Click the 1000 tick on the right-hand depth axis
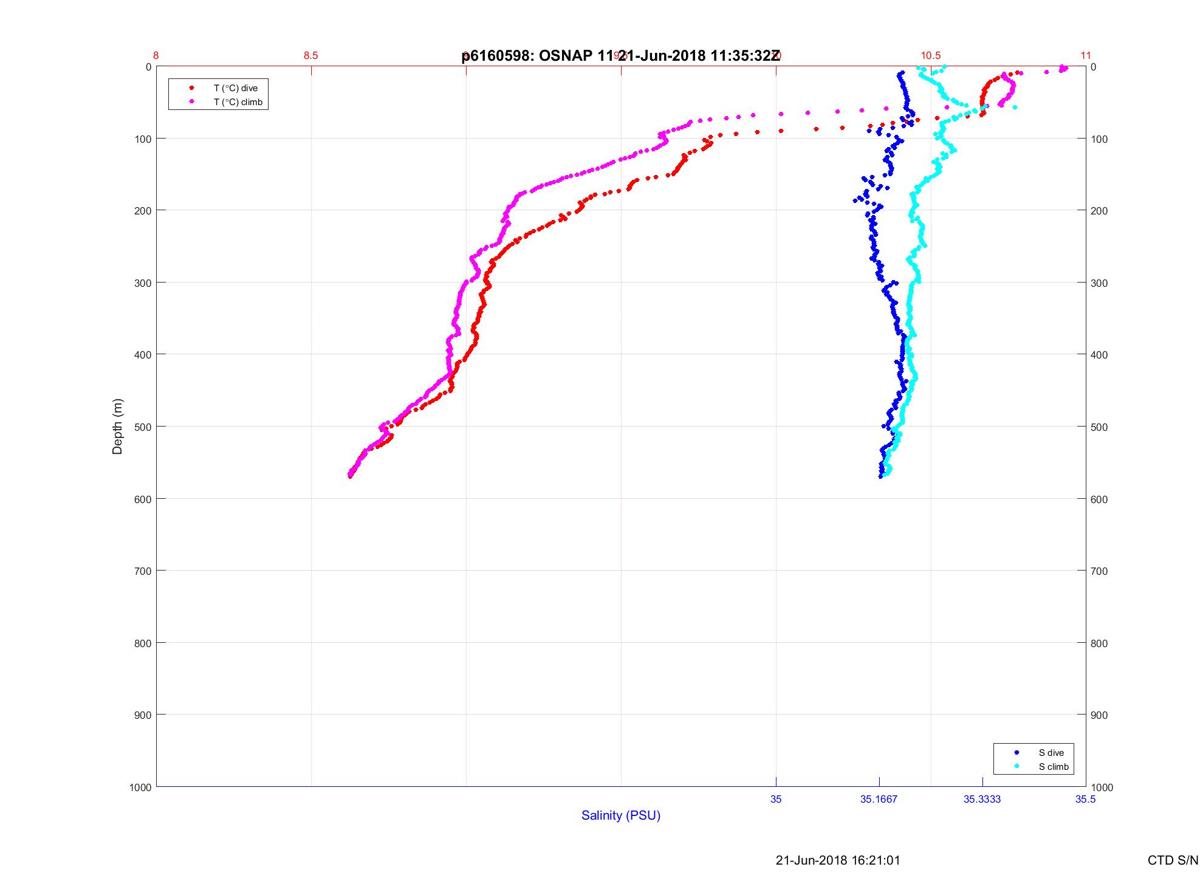This screenshot has width=1200, height=885. coord(1103,787)
